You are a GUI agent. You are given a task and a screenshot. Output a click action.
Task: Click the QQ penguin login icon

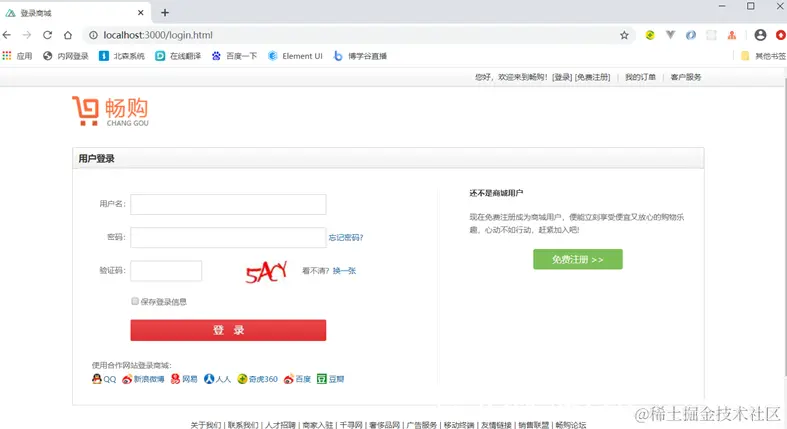click(x=97, y=379)
